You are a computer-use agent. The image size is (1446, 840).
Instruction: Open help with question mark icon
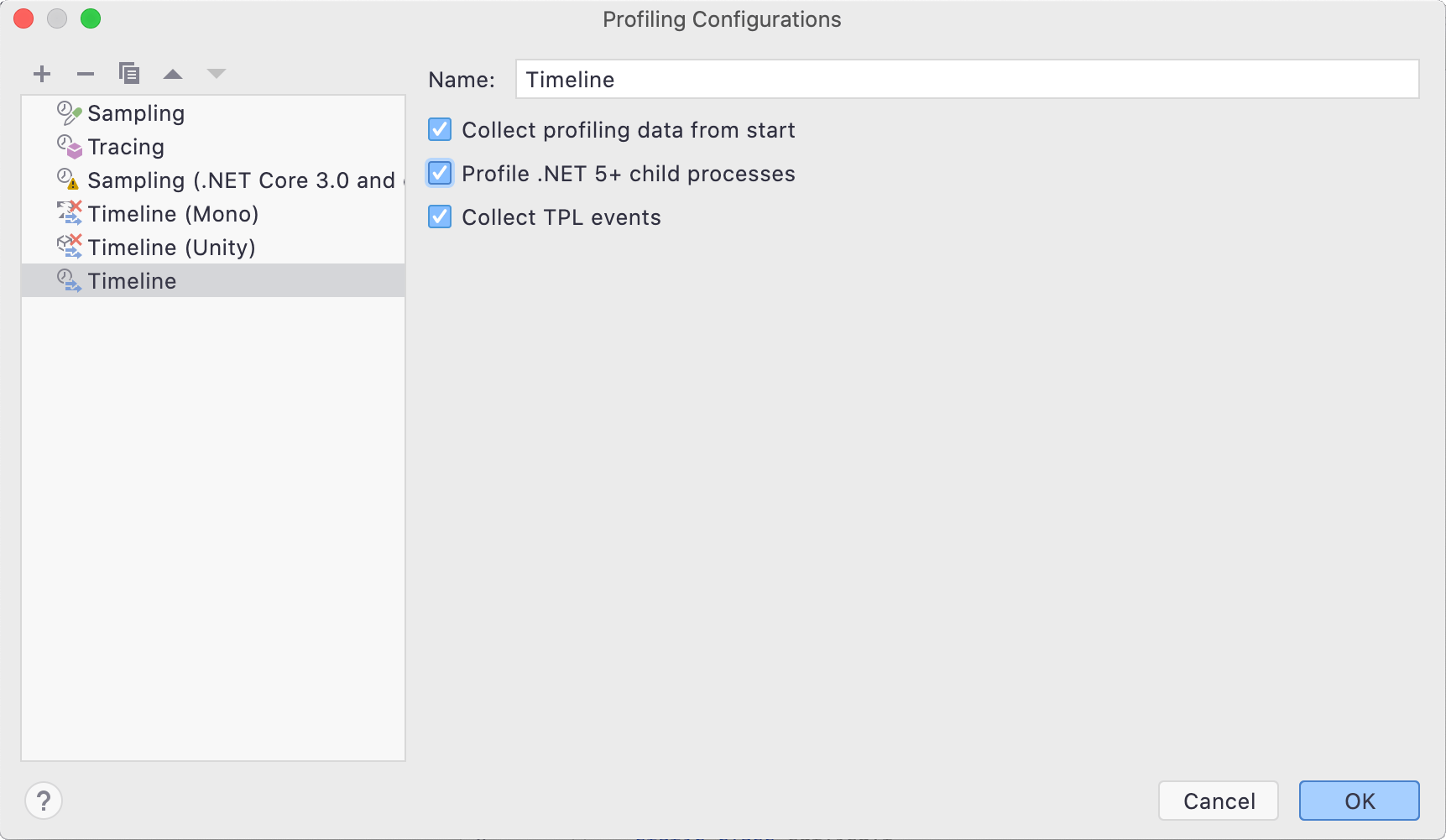(x=44, y=801)
